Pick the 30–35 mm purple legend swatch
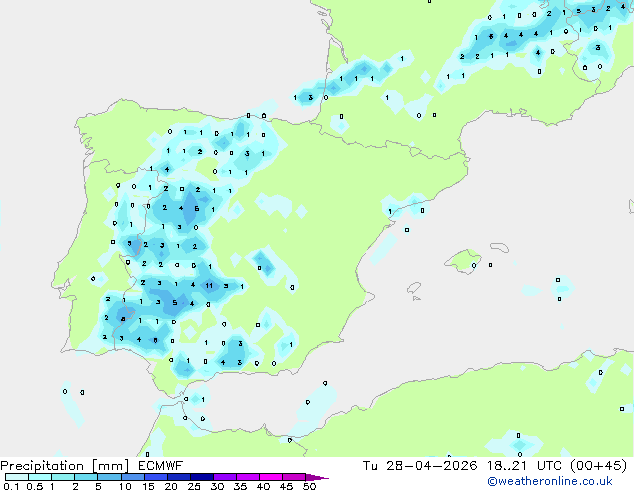This screenshot has height=490, width=634. point(224,477)
